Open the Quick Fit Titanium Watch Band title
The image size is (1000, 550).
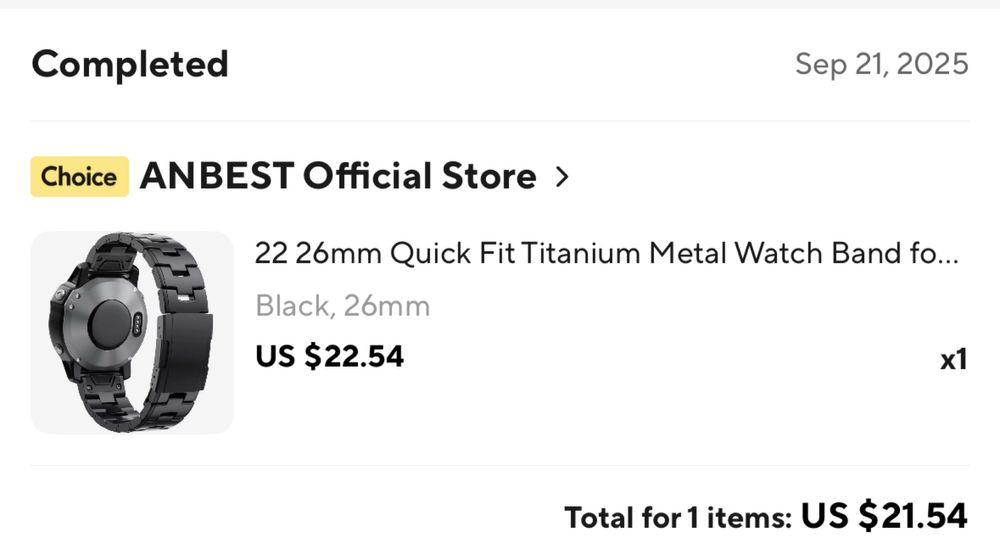click(x=590, y=254)
